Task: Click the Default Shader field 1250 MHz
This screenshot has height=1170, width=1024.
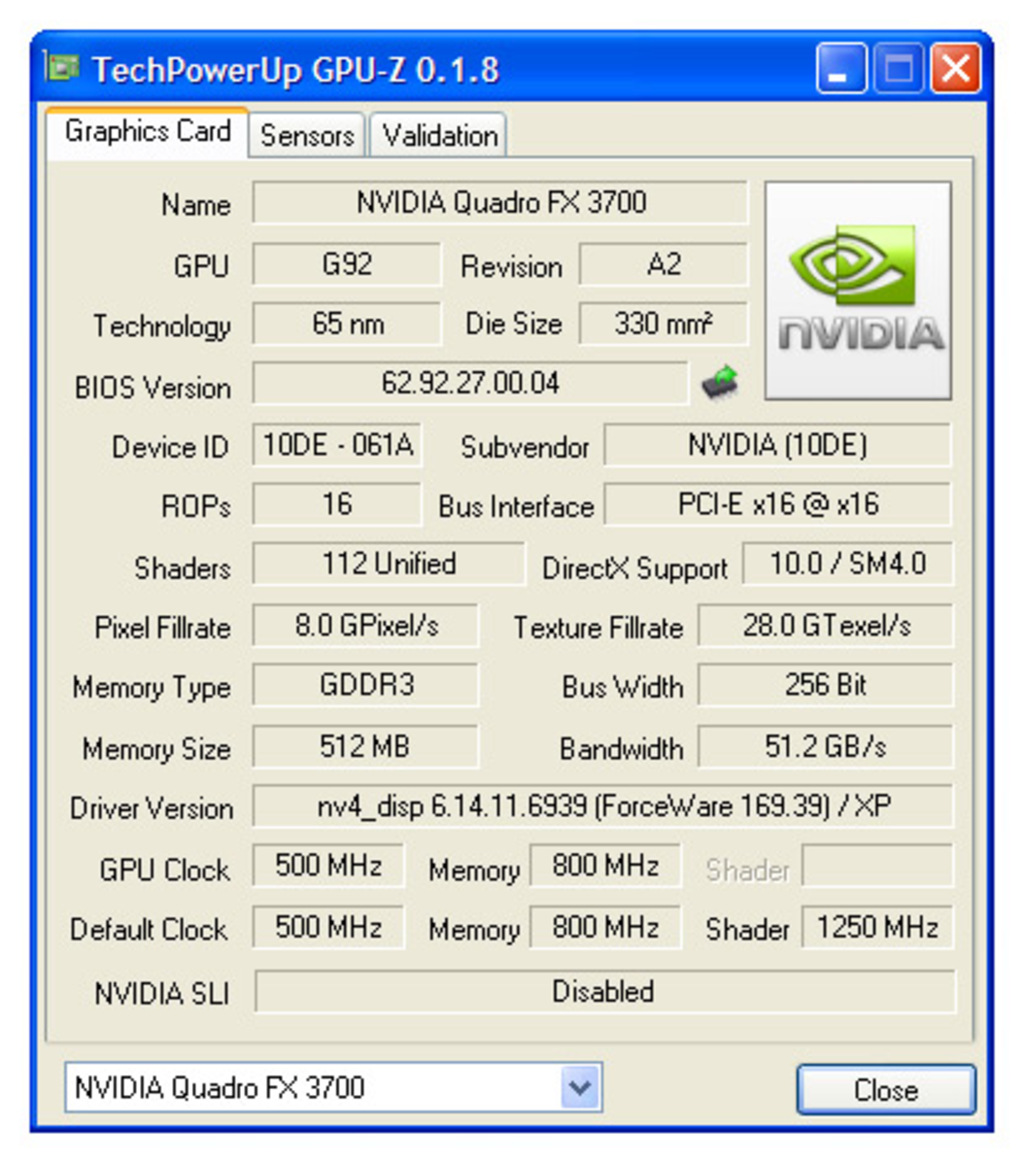Action: tap(878, 927)
